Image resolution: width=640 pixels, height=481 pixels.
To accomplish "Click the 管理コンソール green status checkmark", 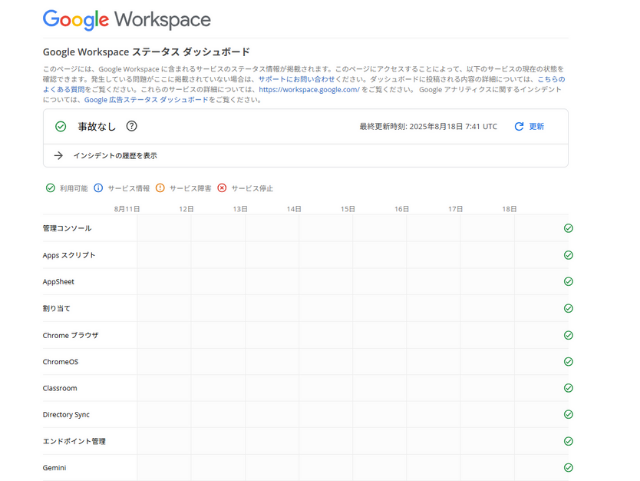I will click(x=568, y=228).
